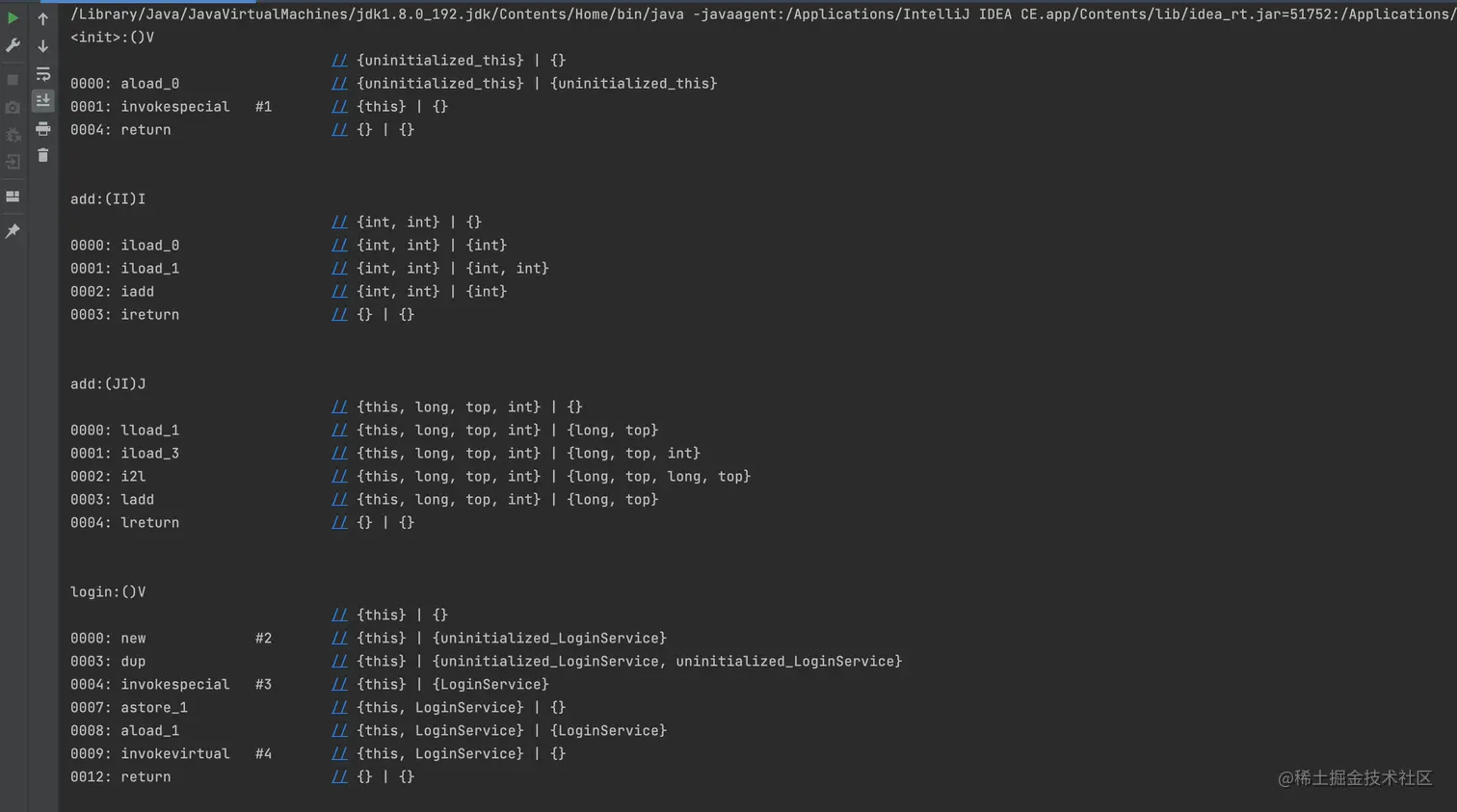This screenshot has height=812, width=1457.
Task: Click the Stop process square icon
Action: [13, 80]
